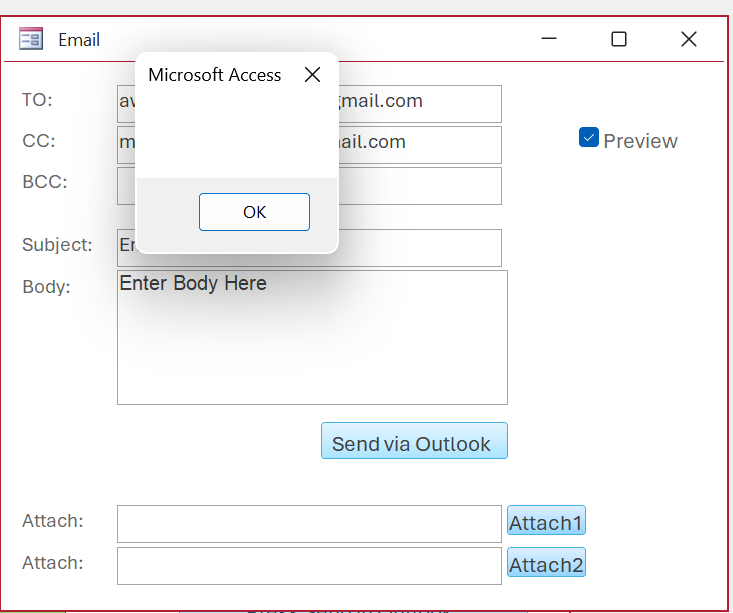Minimize the Email window
733x613 pixels.
pos(549,39)
